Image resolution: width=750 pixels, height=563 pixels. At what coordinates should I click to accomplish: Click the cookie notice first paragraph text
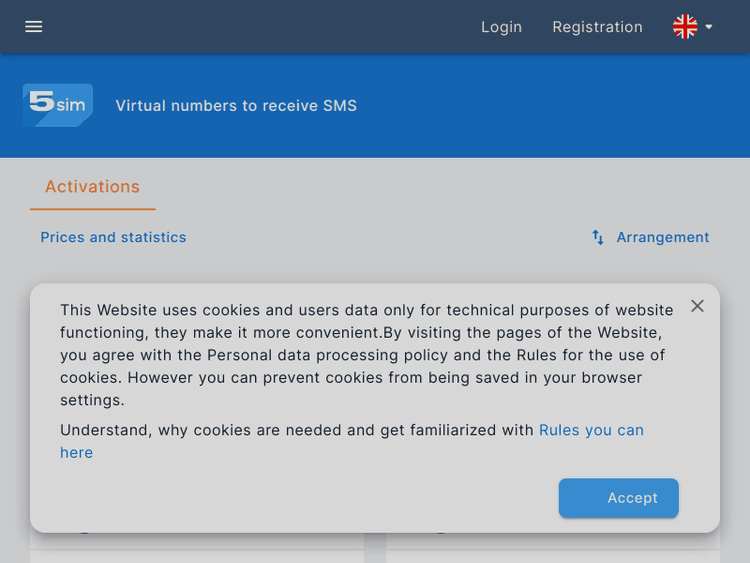point(360,355)
